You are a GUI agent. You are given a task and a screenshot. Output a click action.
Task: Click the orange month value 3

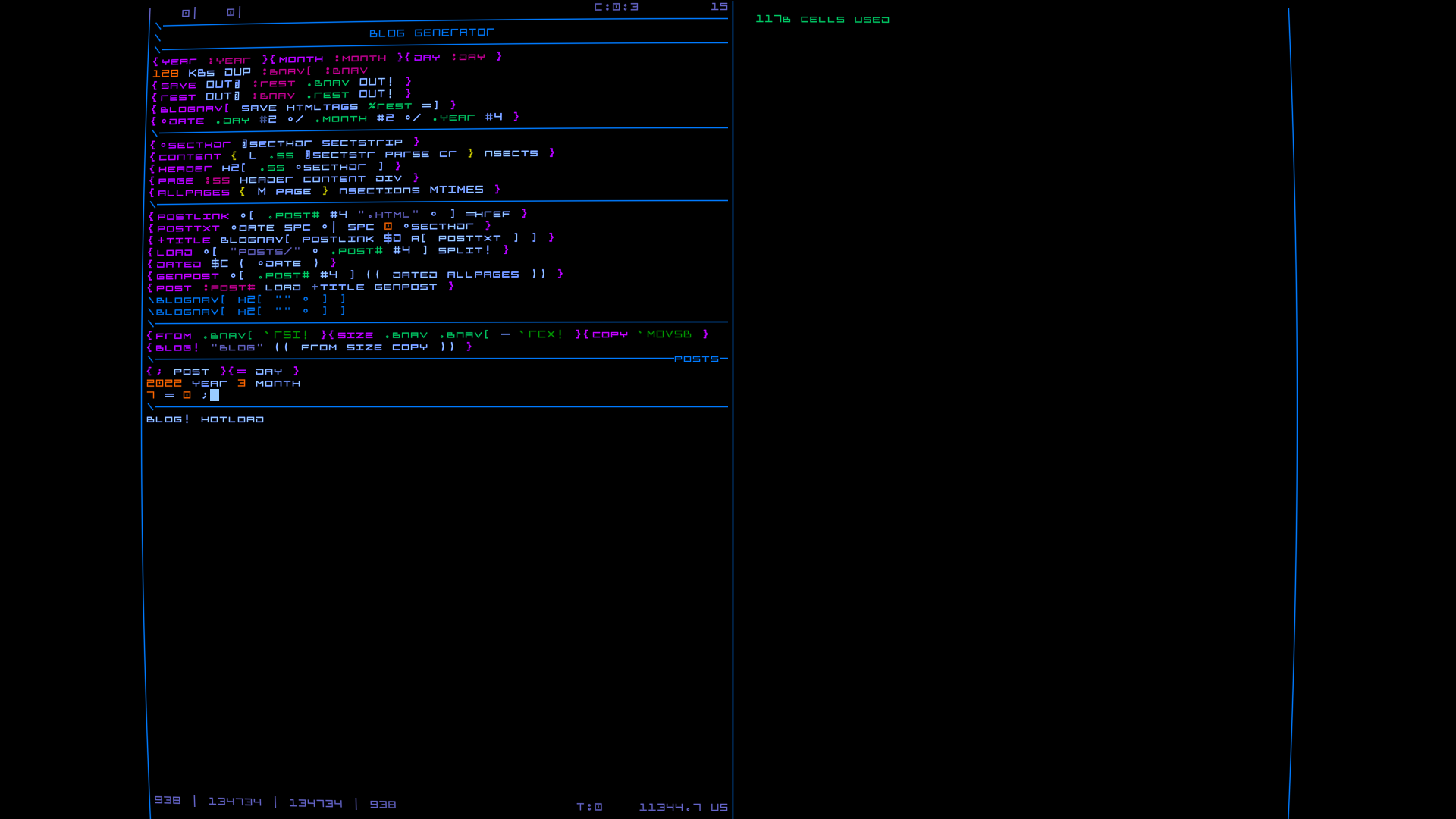point(242,383)
